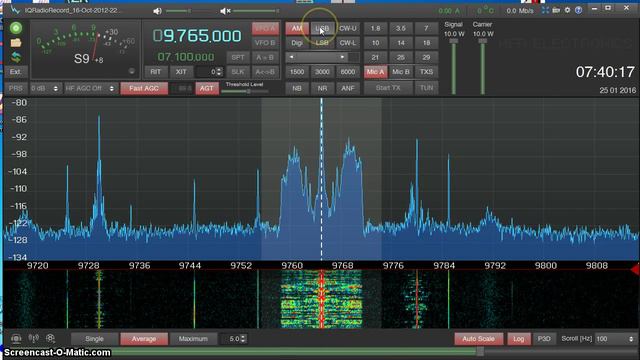This screenshot has width=640, height=360.
Task: Toggle ANF auto notch filter
Action: 348,88
